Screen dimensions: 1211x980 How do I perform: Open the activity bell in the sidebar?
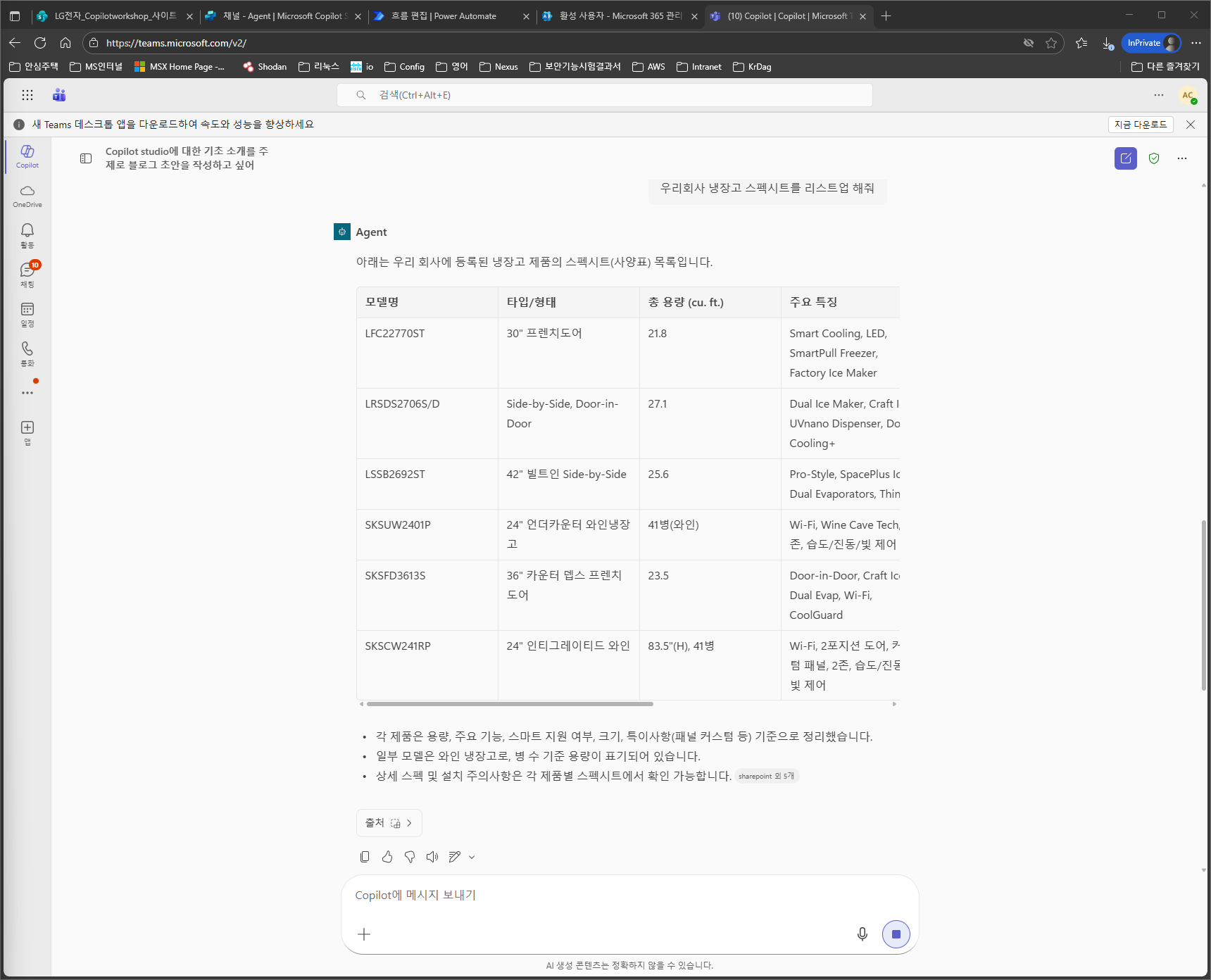(27, 235)
